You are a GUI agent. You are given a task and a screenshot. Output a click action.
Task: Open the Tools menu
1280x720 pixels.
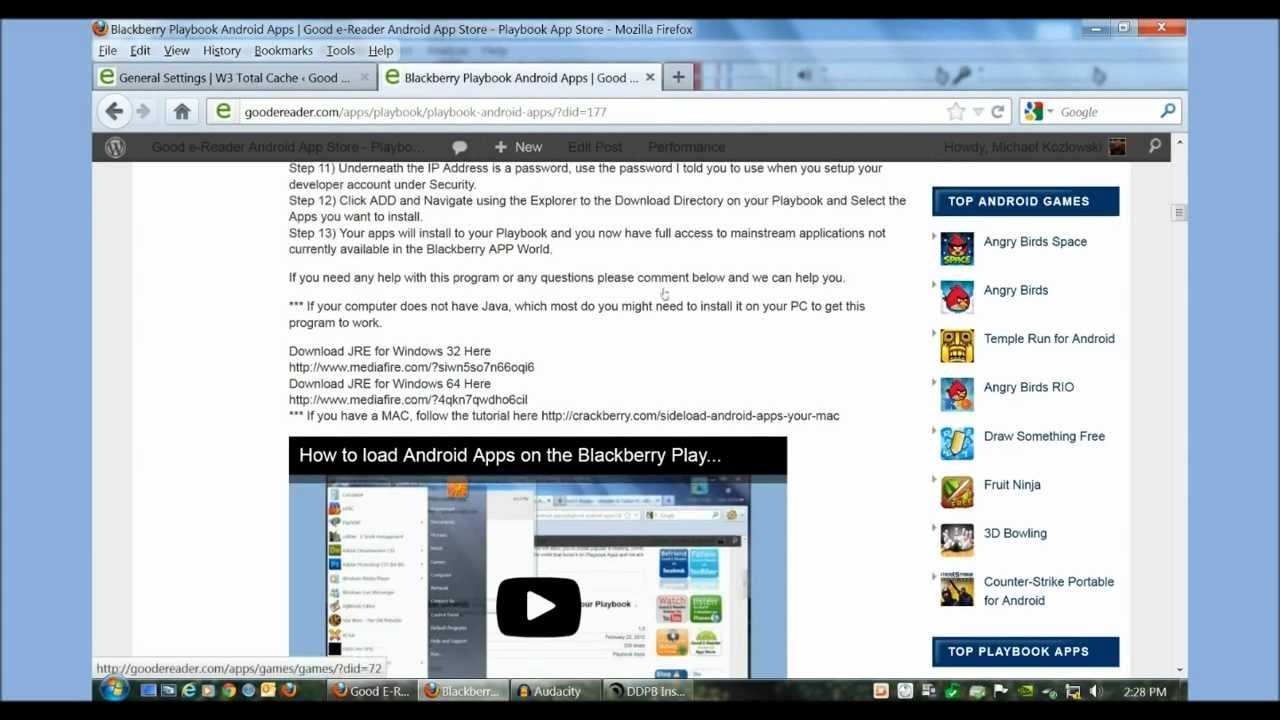click(340, 50)
